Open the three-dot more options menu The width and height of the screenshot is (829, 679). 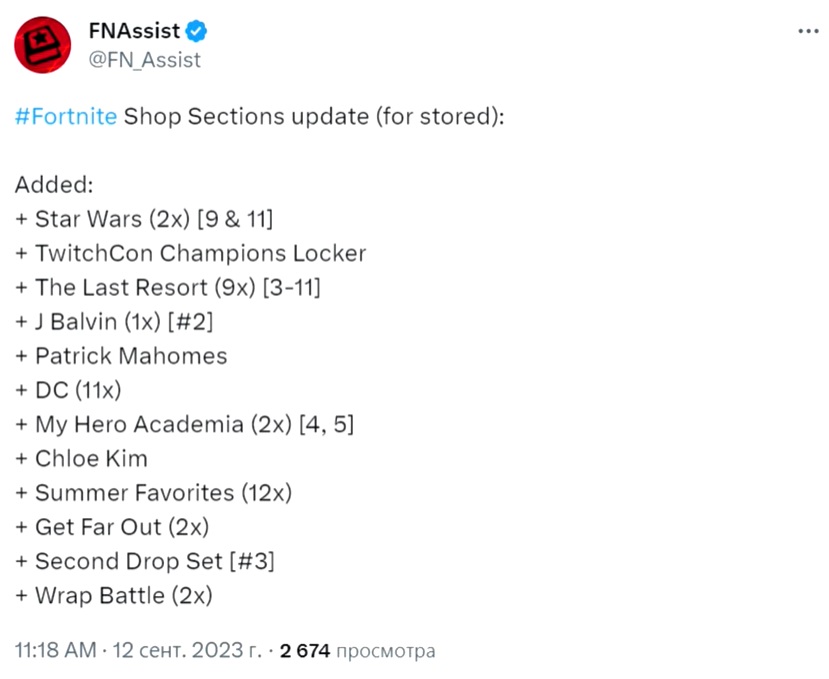pos(807,32)
